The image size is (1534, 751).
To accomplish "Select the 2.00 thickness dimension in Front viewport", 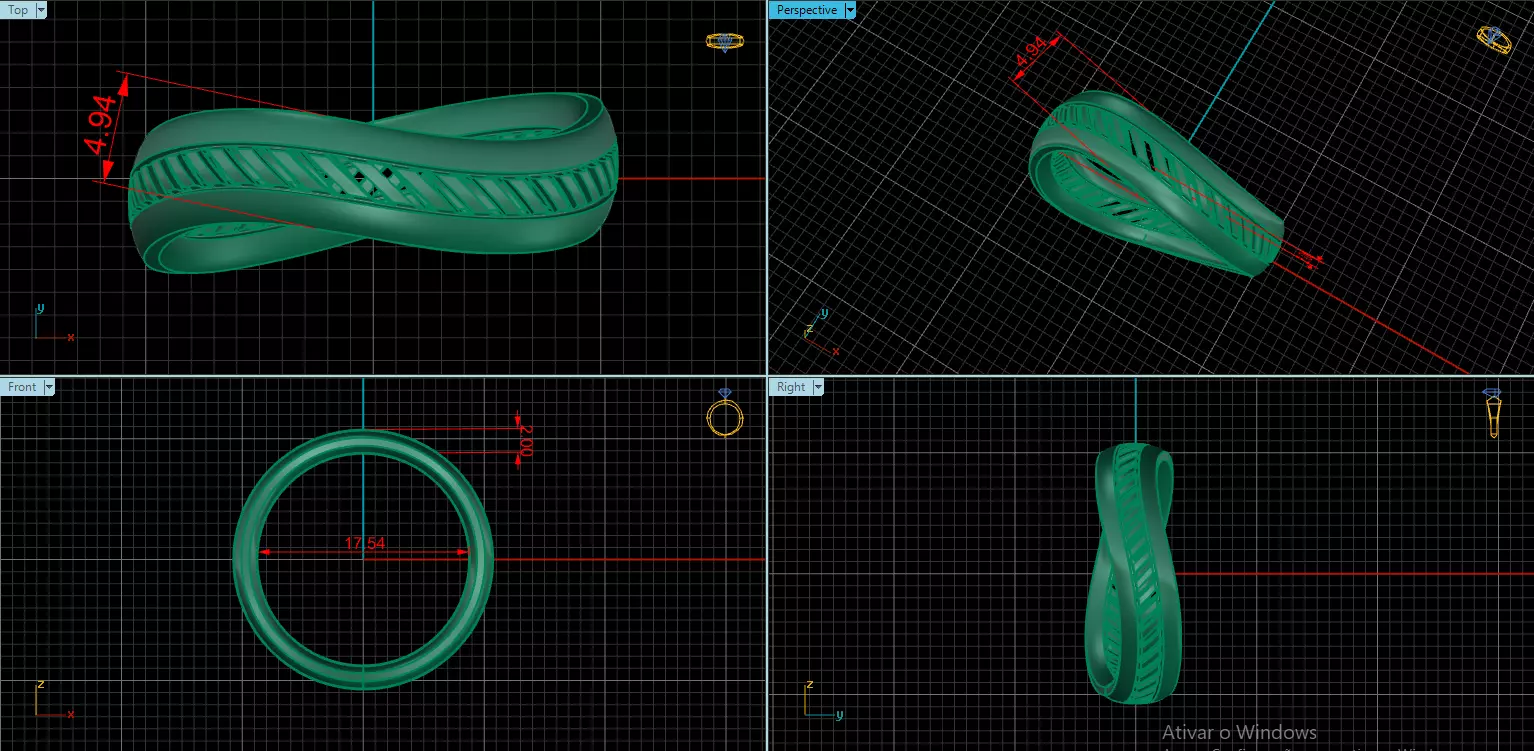I will pos(526,441).
